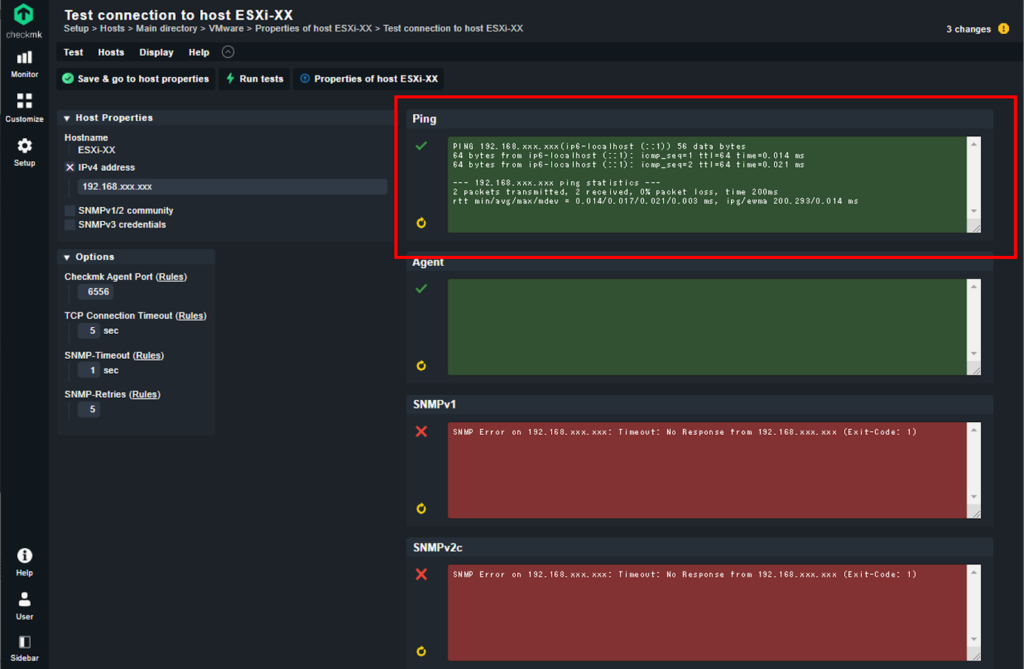
Task: Click the SNMPv2c output scroll down arrow
Action: point(974,639)
